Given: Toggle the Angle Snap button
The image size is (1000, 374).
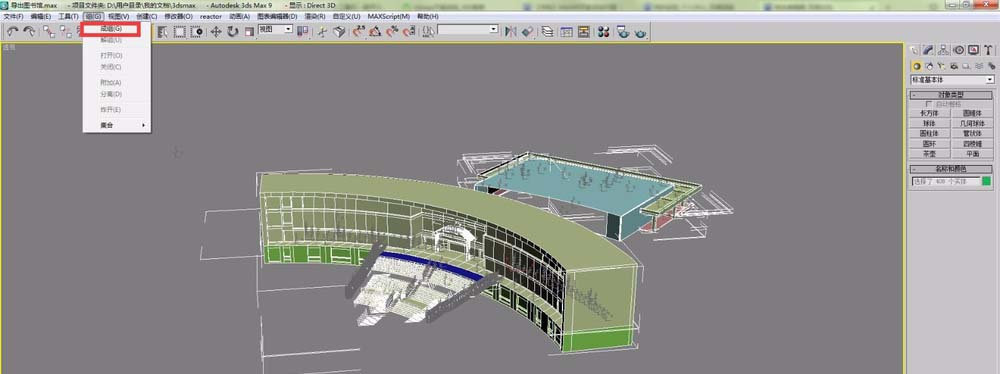Looking at the screenshot, I should click(375, 31).
